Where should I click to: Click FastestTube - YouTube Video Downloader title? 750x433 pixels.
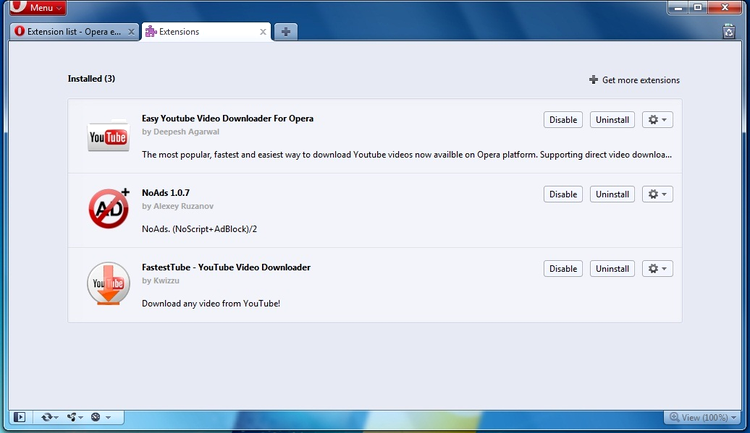[x=226, y=267]
